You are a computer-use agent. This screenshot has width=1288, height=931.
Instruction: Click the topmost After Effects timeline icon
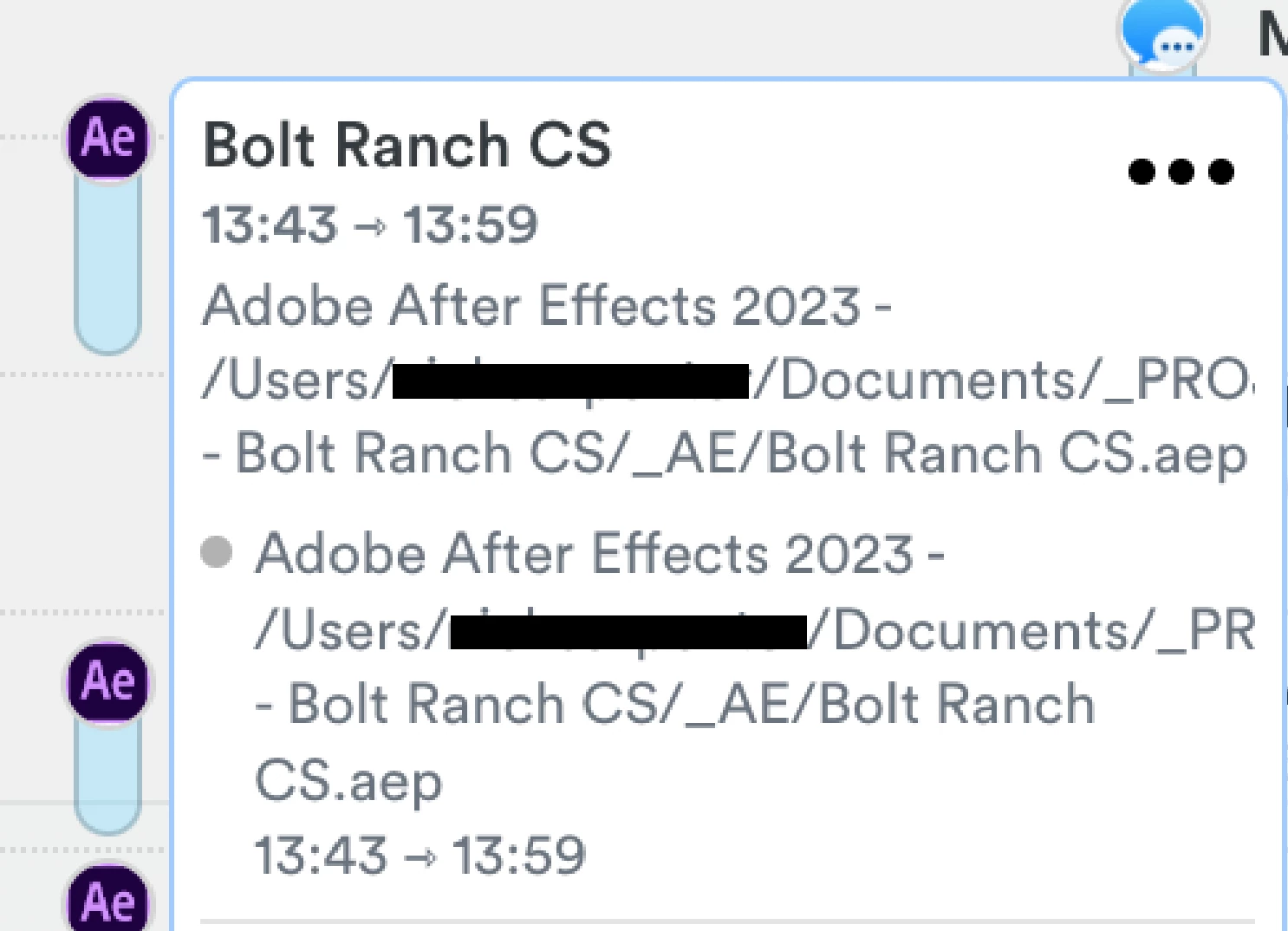[108, 139]
